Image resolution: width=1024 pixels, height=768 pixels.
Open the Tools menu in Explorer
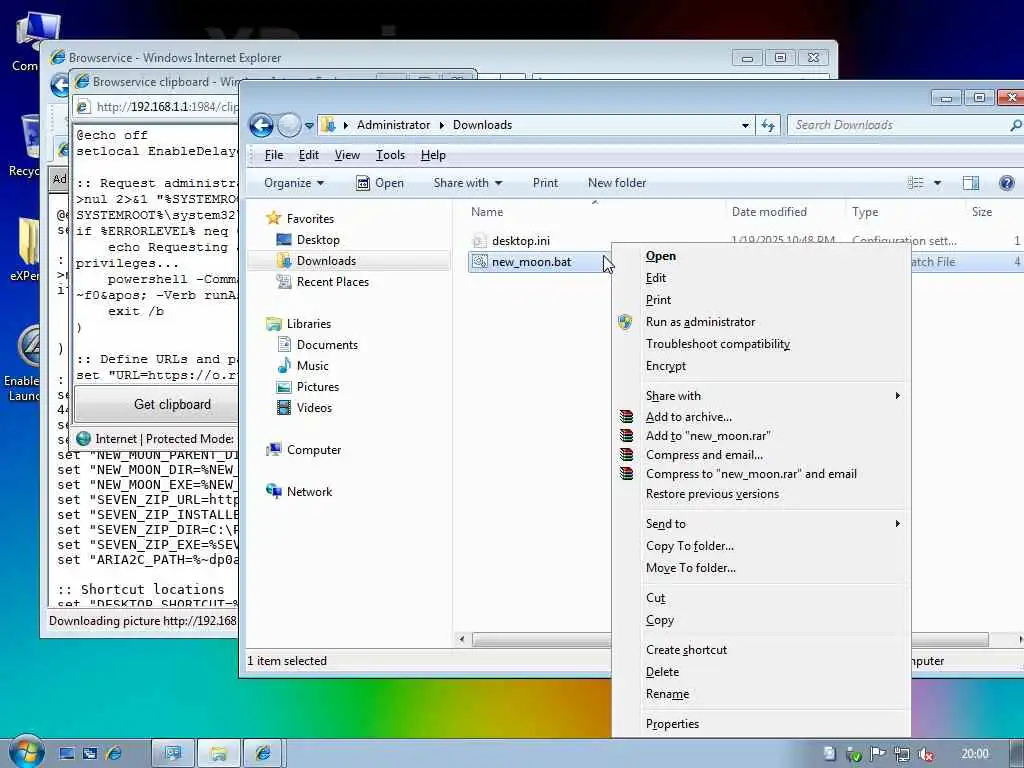click(x=391, y=155)
